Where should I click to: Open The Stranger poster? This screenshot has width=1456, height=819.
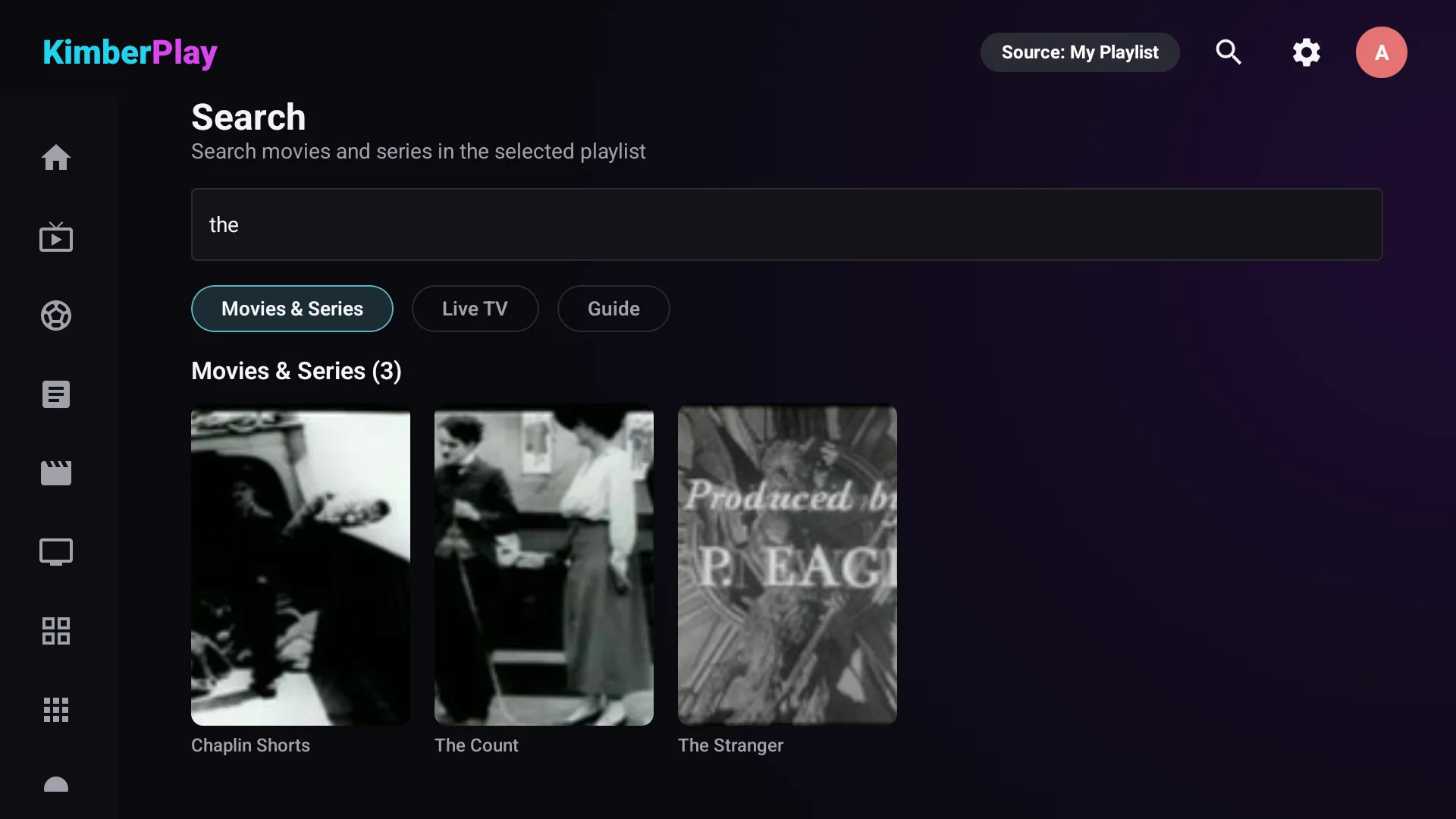787,566
